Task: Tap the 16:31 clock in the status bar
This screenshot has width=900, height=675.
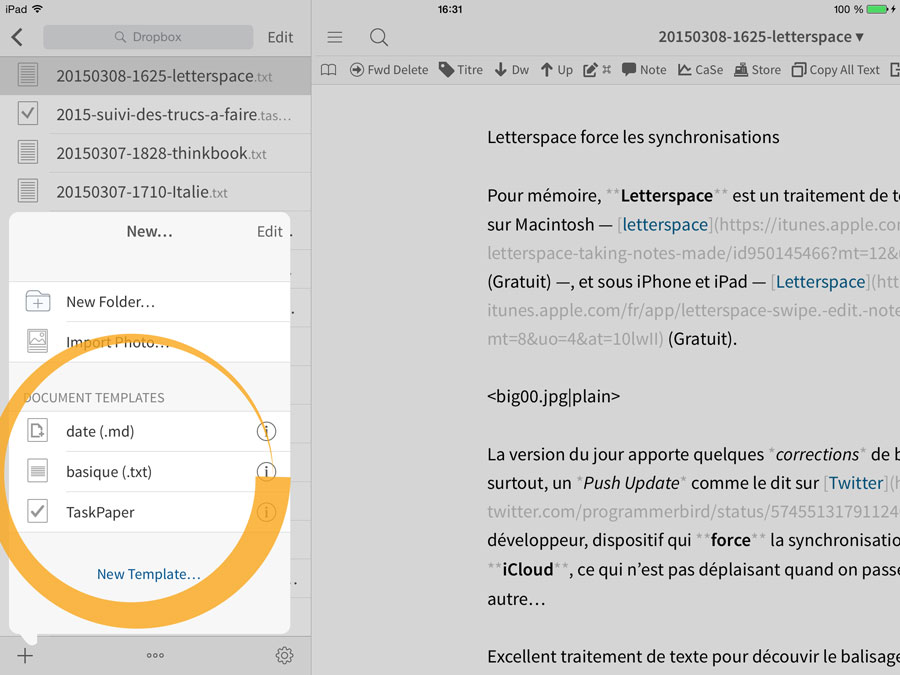Action: [x=450, y=9]
